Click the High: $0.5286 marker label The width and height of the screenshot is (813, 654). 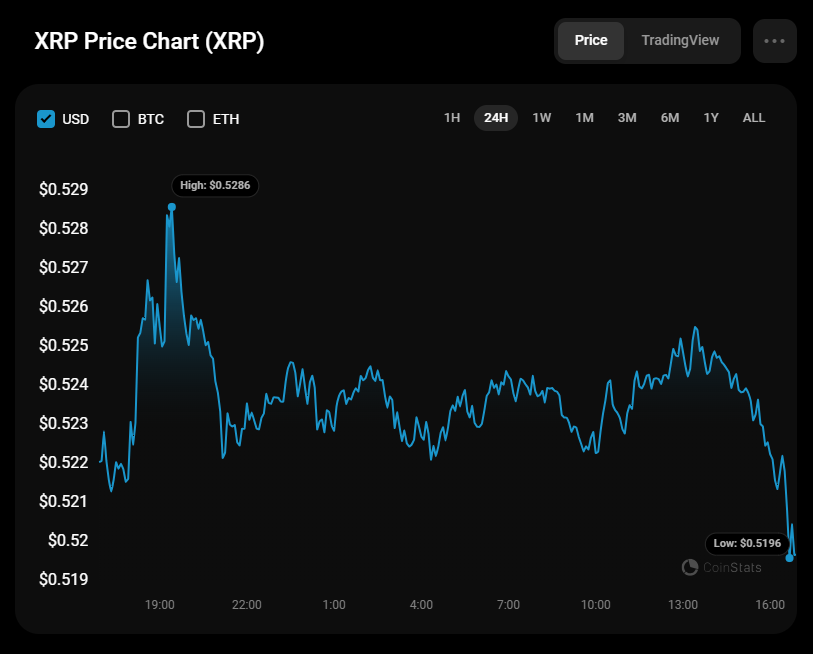pos(215,185)
